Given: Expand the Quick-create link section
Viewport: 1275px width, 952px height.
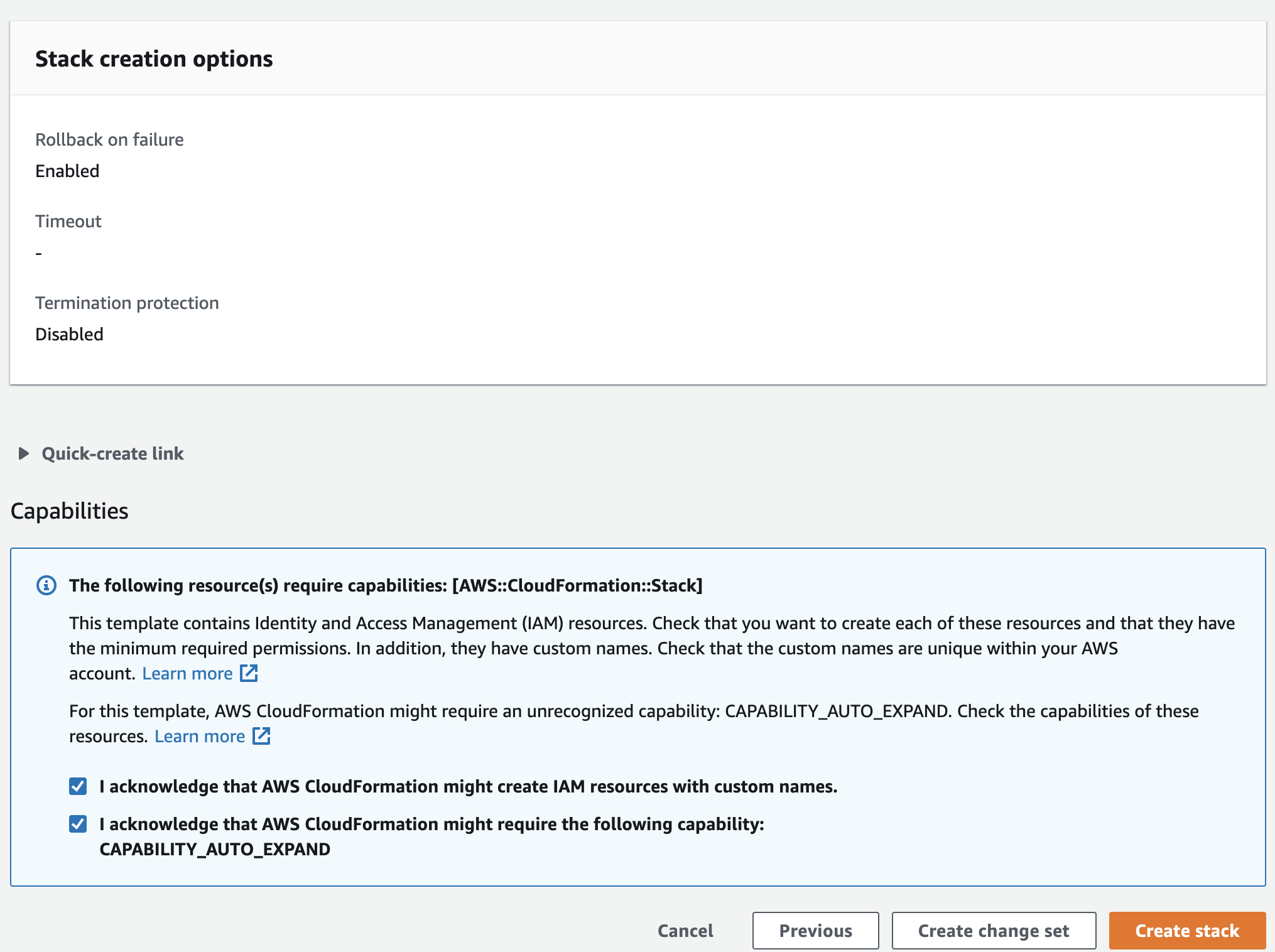Looking at the screenshot, I should [x=101, y=453].
